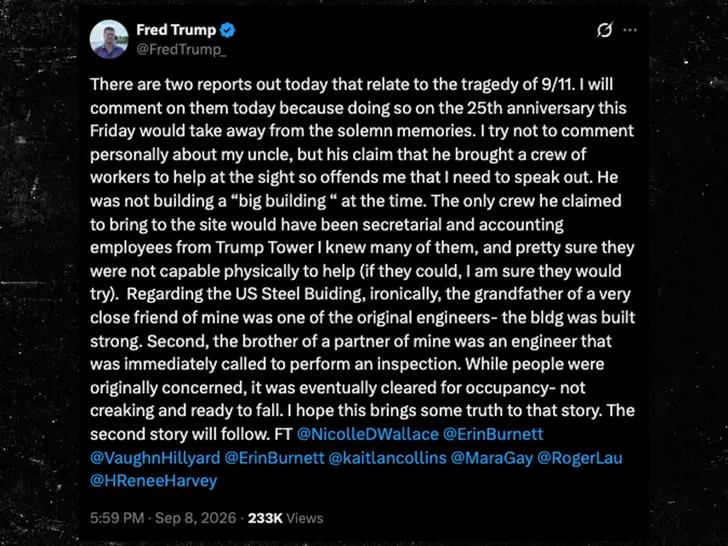Click @ErinBurnett right after @NicolleDWallace
Screen dimensions: 728x546
click(493, 434)
